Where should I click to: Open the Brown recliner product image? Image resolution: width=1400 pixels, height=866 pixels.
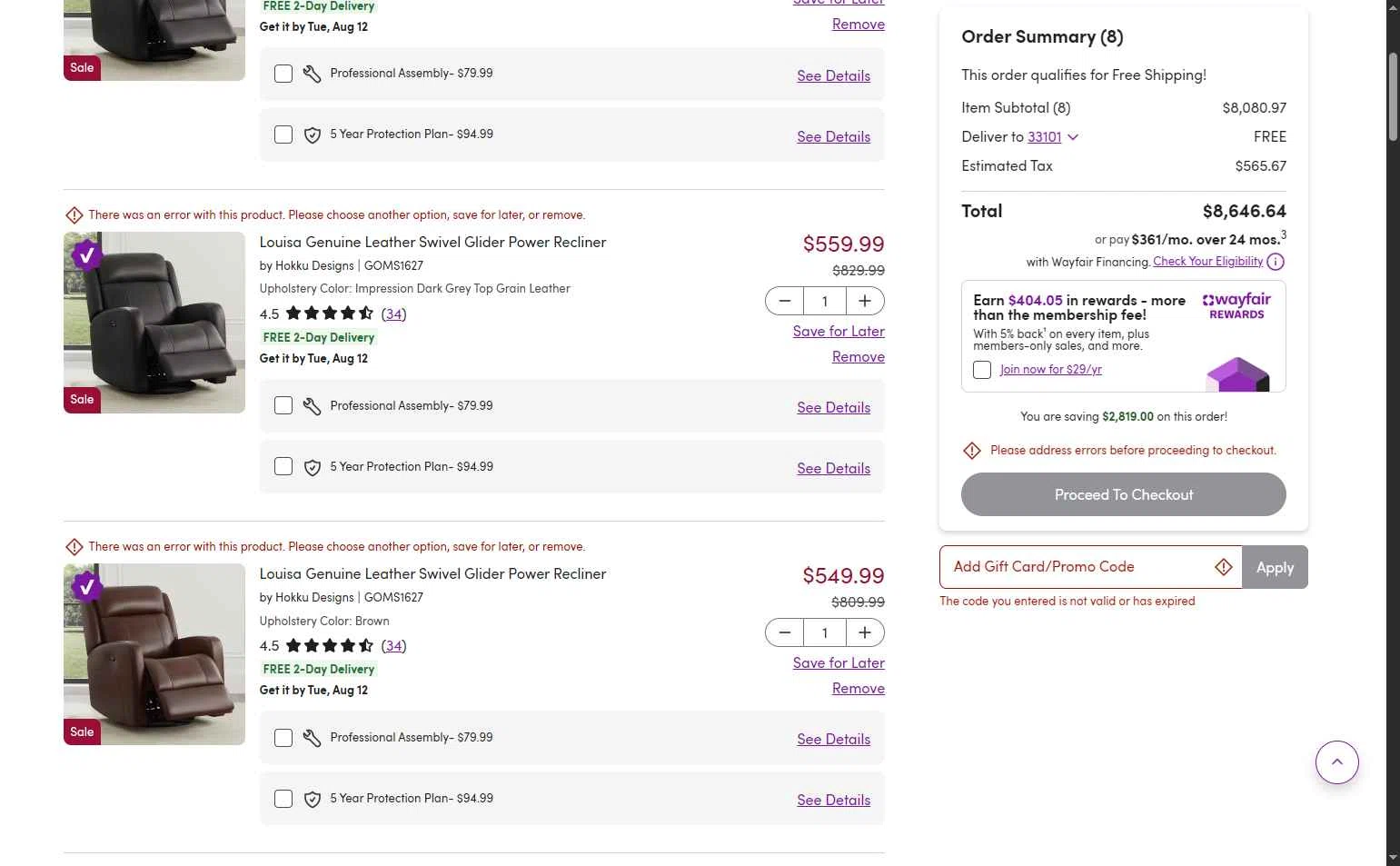click(154, 654)
